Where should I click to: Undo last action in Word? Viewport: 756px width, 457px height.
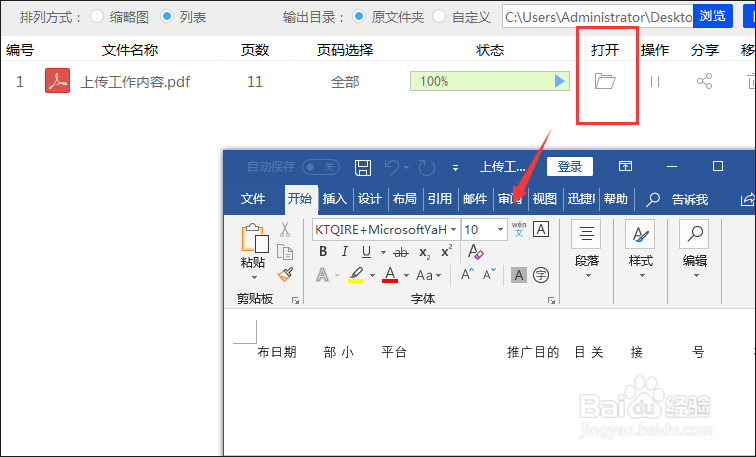pos(392,167)
